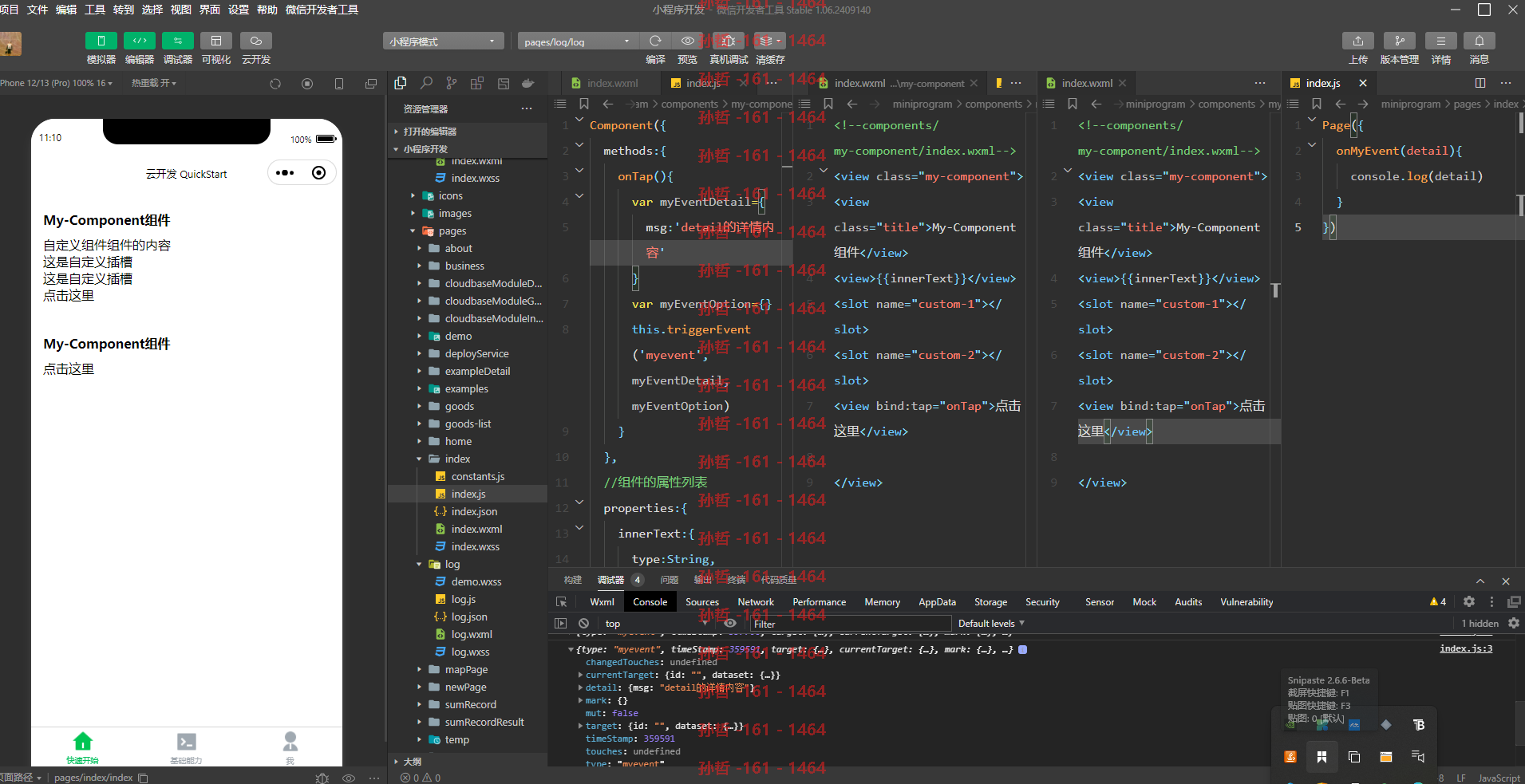Open the extensions blocks icon
Viewport: 1525px width, 784px height.
click(477, 83)
